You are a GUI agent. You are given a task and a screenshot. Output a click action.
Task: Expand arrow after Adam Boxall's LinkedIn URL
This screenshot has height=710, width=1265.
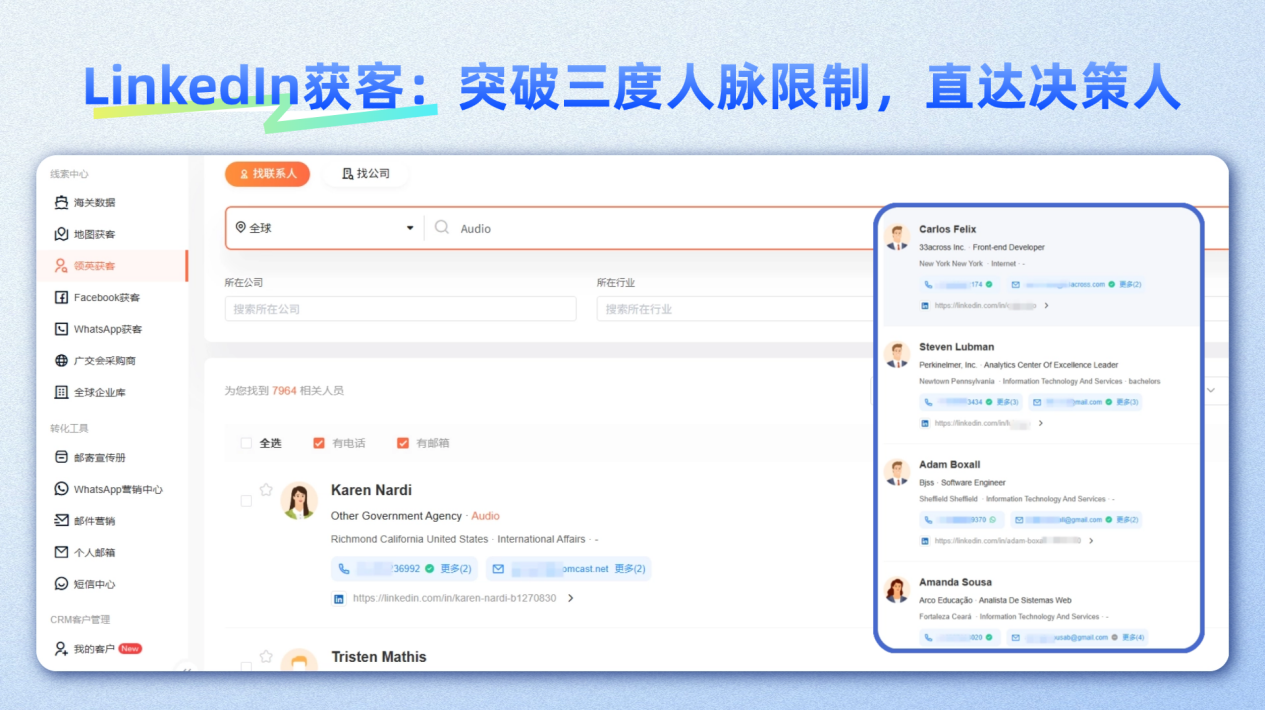[x=1091, y=541]
